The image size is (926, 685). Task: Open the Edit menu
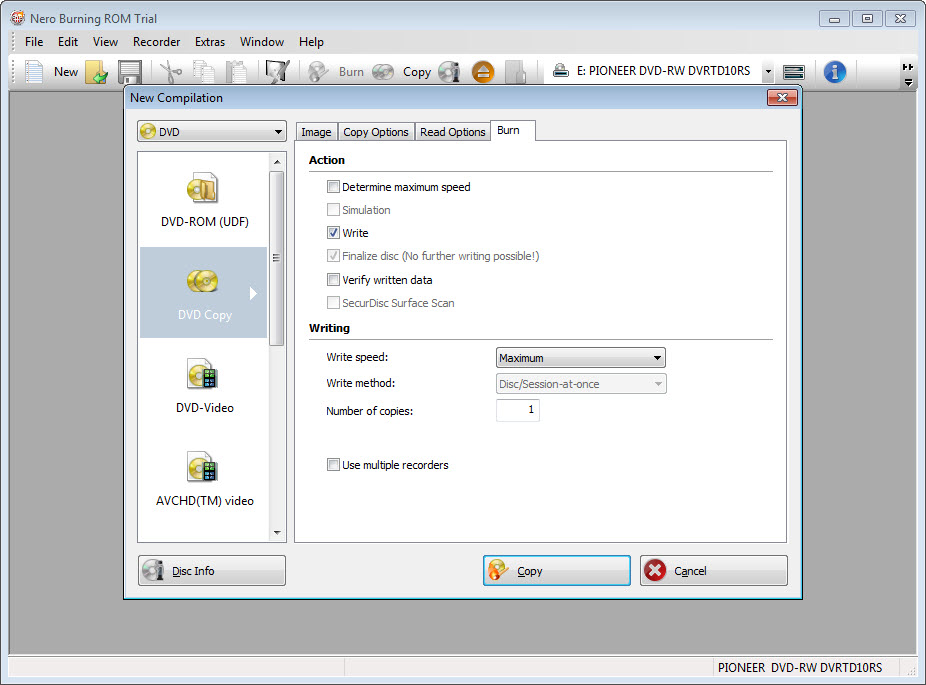click(68, 42)
